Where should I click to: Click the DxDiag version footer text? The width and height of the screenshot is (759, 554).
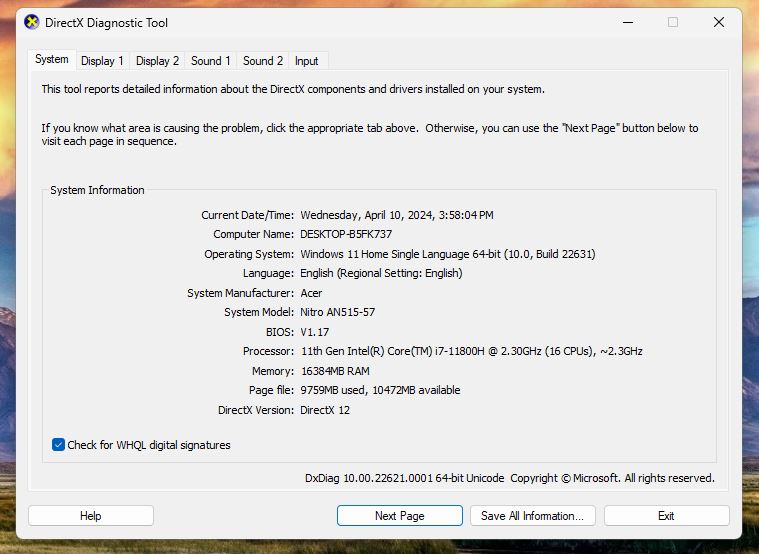(x=404, y=478)
